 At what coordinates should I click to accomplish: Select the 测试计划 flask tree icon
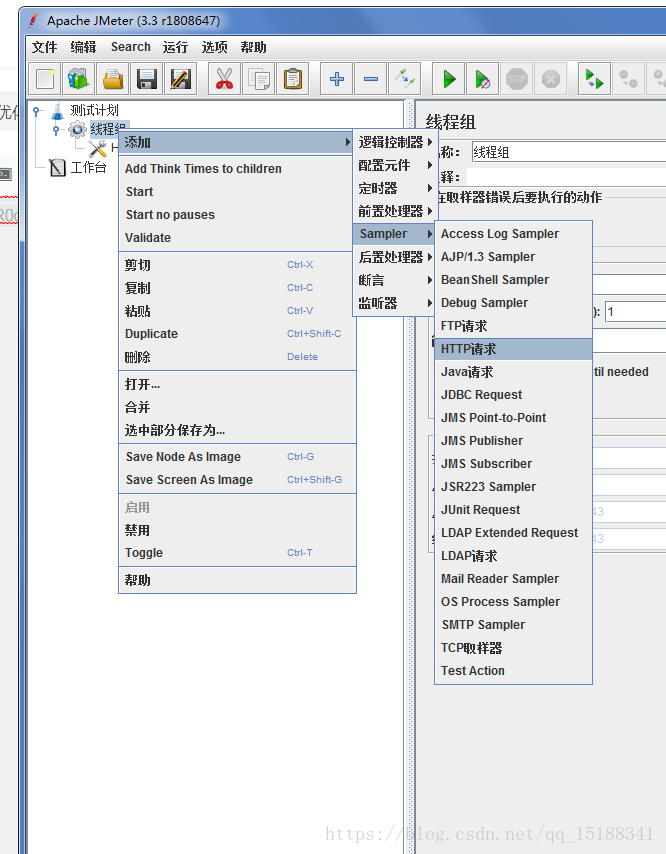[x=57, y=111]
